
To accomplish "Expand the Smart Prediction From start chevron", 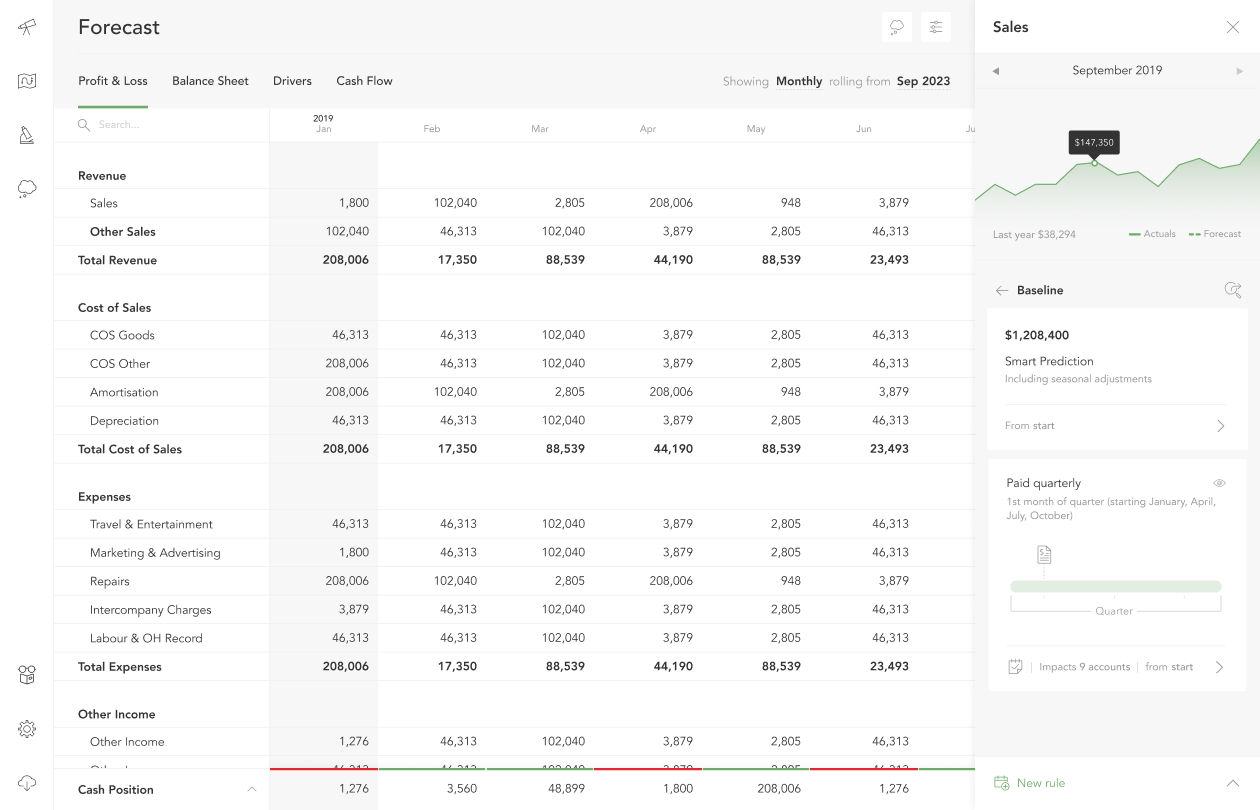I will pos(1220,426).
